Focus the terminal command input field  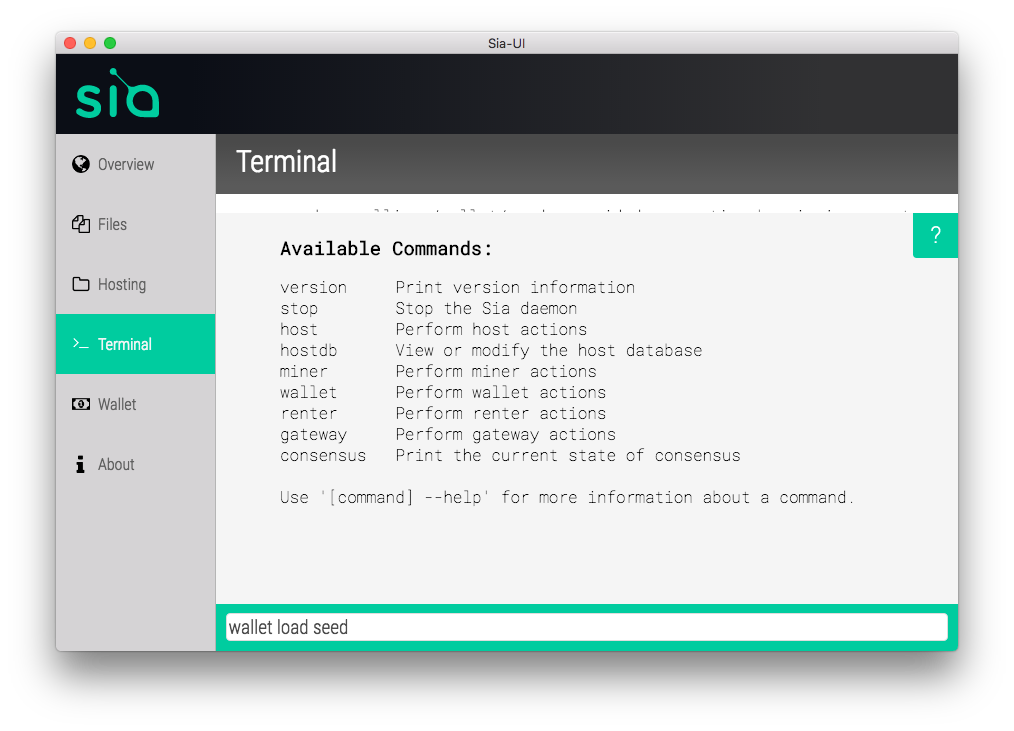click(587, 627)
